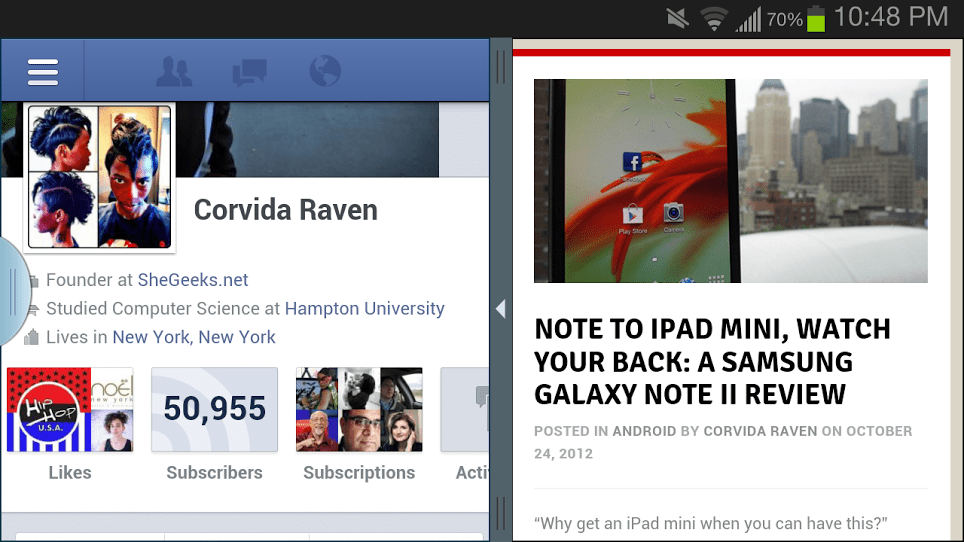Open the Likes thumbnail tile
This screenshot has width=964, height=542.
pyautogui.click(x=70, y=410)
